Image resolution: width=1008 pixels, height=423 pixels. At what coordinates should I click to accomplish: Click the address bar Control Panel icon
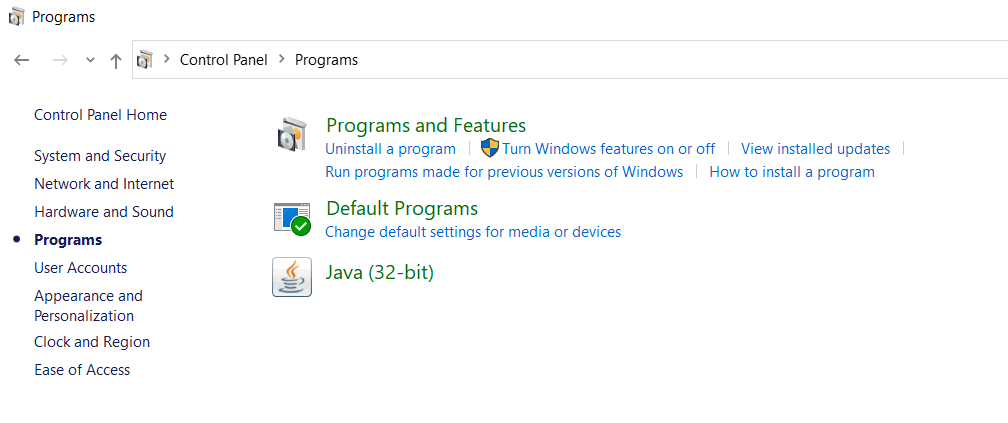pos(145,60)
